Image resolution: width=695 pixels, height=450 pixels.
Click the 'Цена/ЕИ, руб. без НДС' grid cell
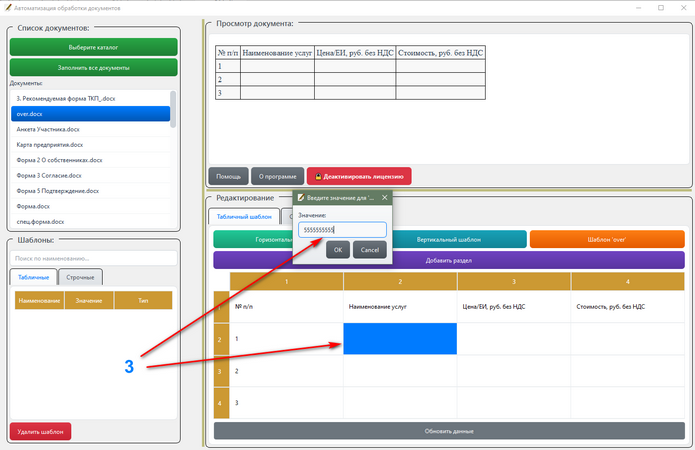514,307
